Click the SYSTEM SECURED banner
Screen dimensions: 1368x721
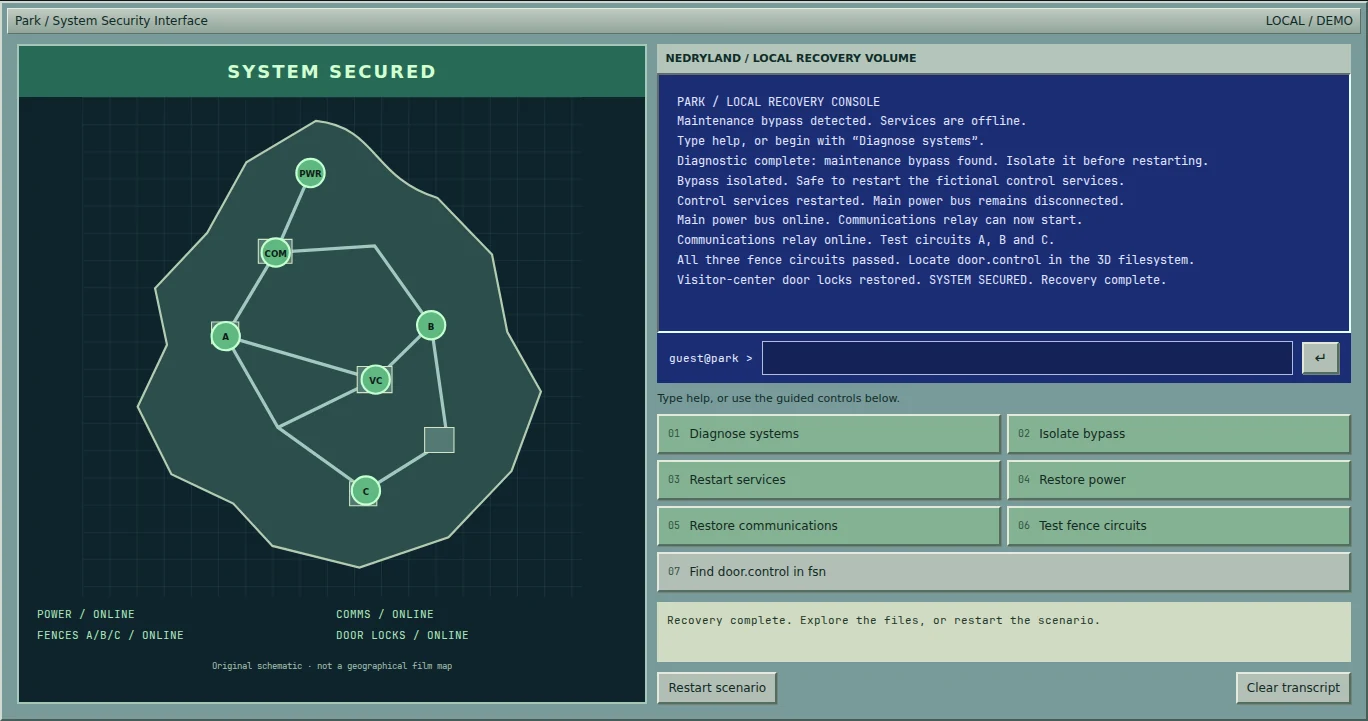point(332,72)
